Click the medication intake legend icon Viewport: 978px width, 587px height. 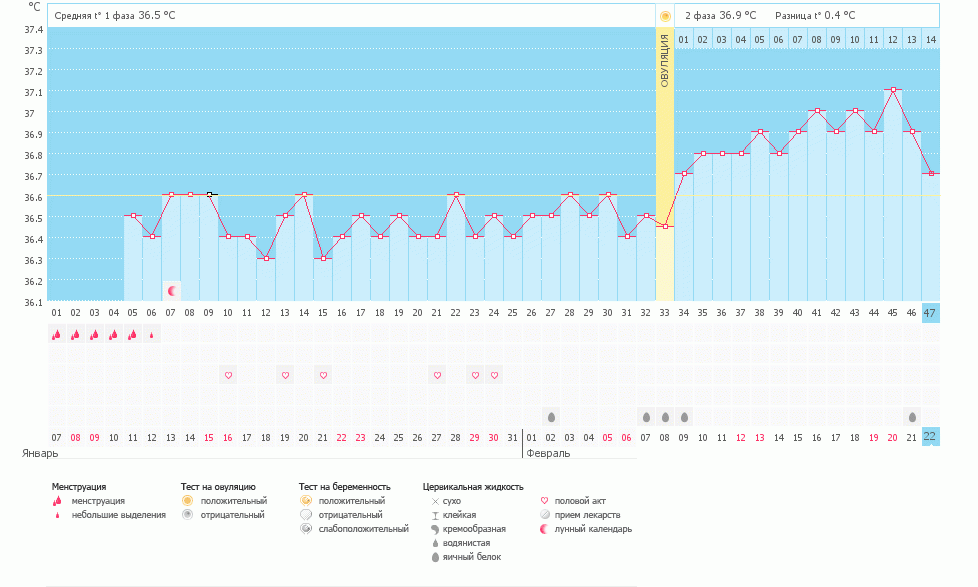point(544,514)
